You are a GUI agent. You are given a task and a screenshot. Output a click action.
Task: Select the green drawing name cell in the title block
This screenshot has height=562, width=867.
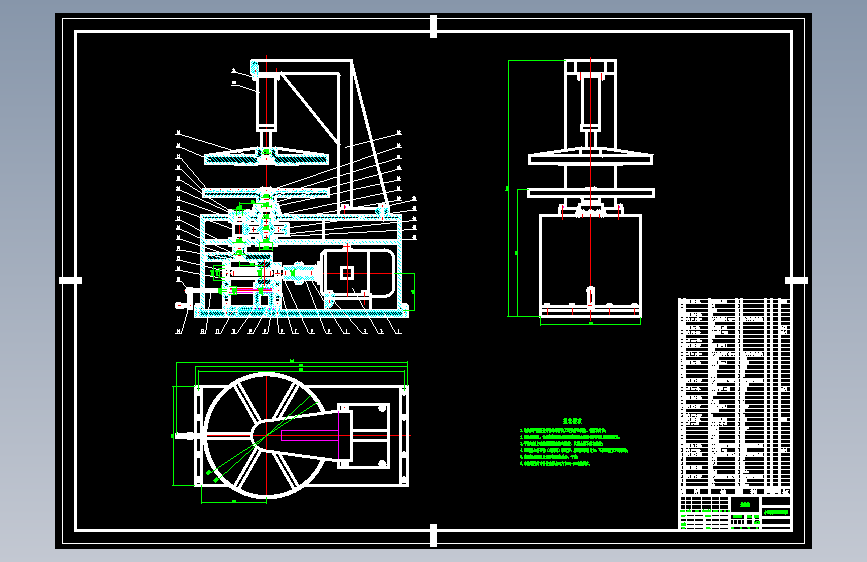776,512
